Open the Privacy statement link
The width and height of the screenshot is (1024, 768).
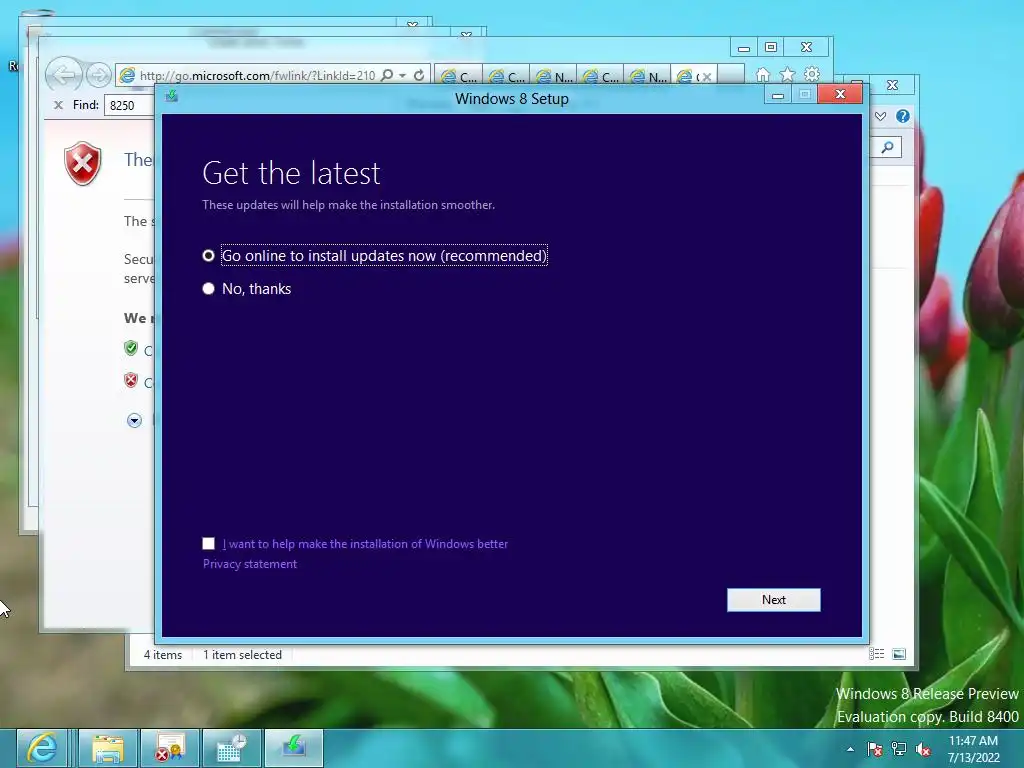point(249,564)
